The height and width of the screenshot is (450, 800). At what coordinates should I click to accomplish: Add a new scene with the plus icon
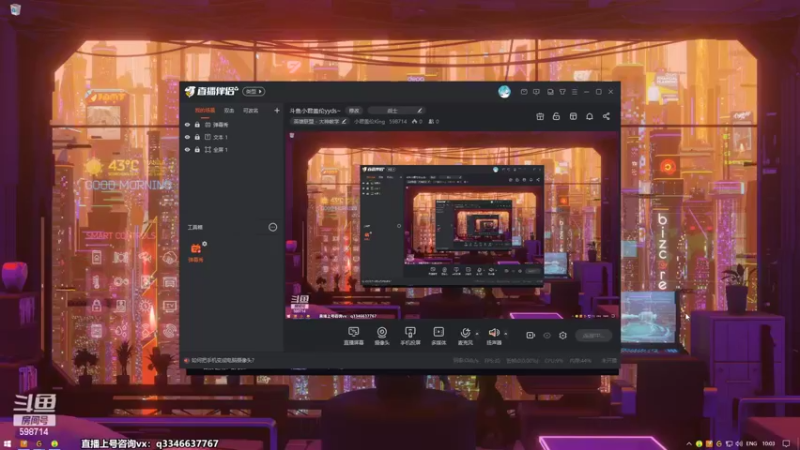coord(277,110)
